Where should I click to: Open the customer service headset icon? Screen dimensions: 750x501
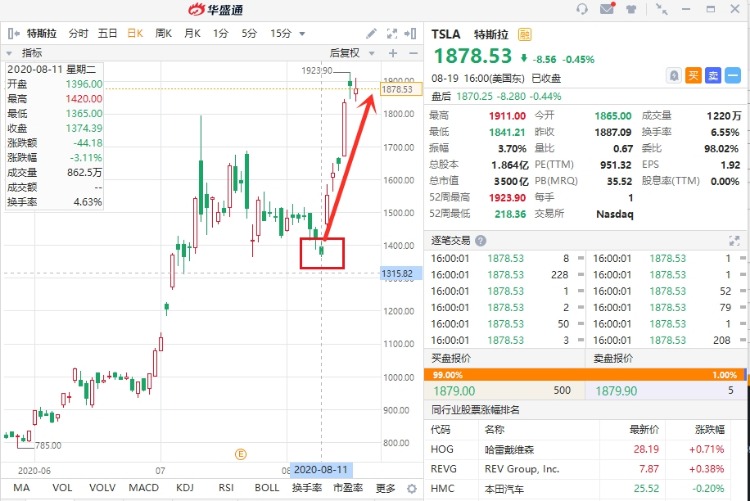click(582, 9)
